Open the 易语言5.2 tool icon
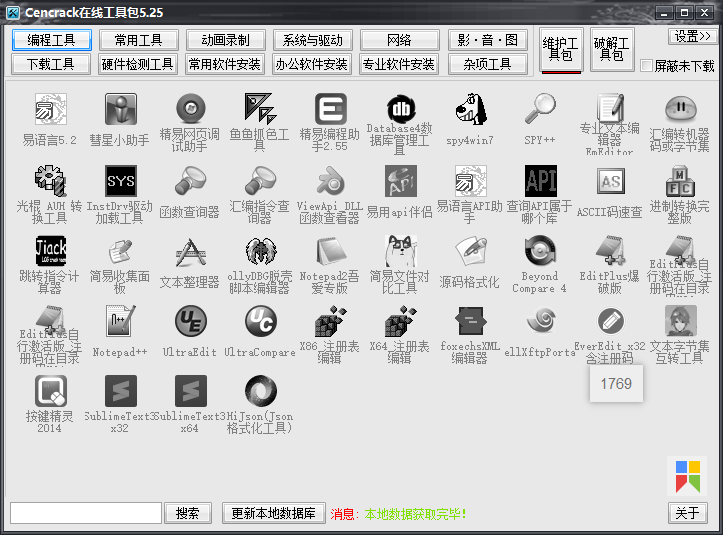 point(51,109)
